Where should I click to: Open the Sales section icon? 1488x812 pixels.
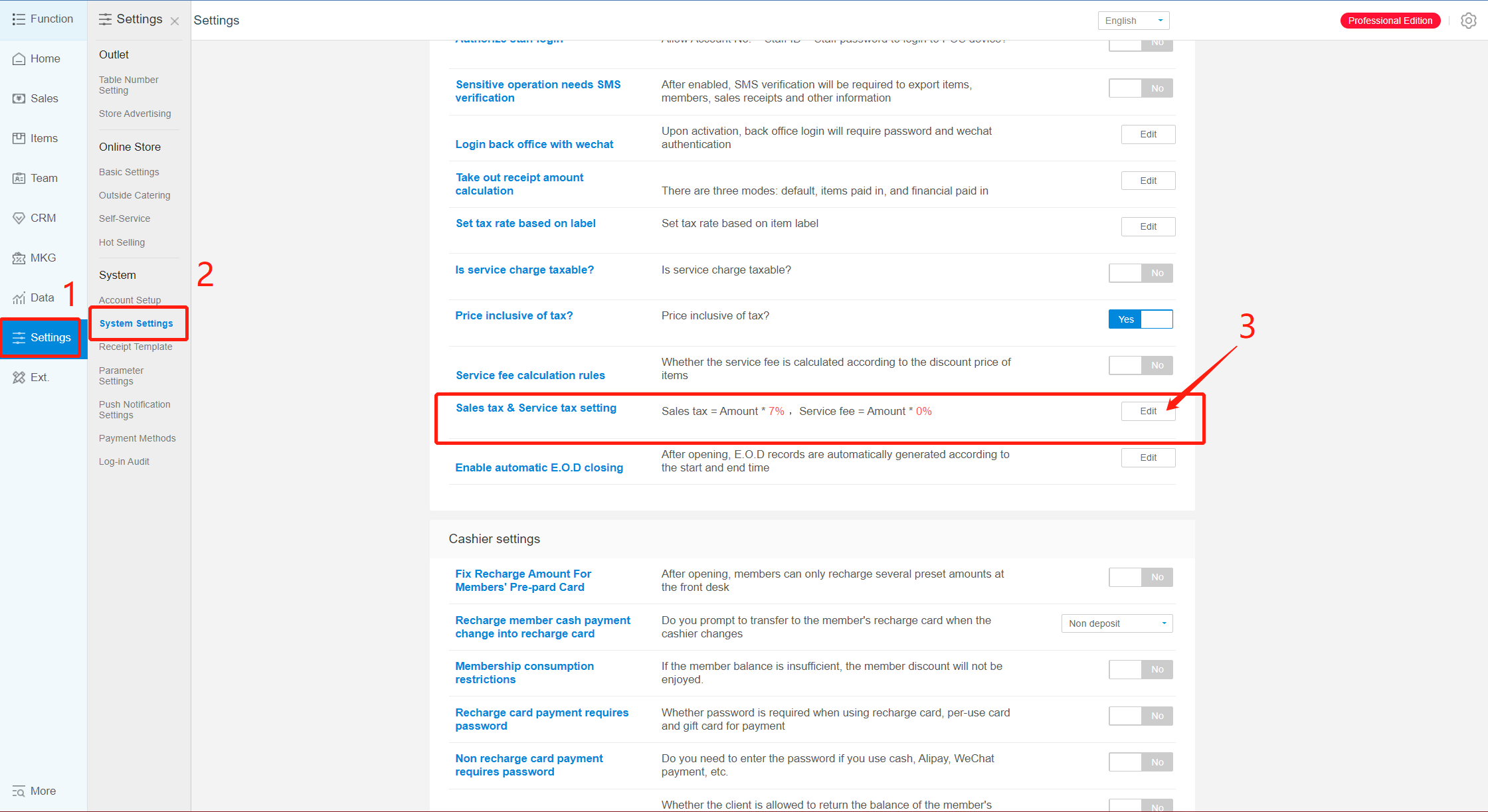(19, 99)
